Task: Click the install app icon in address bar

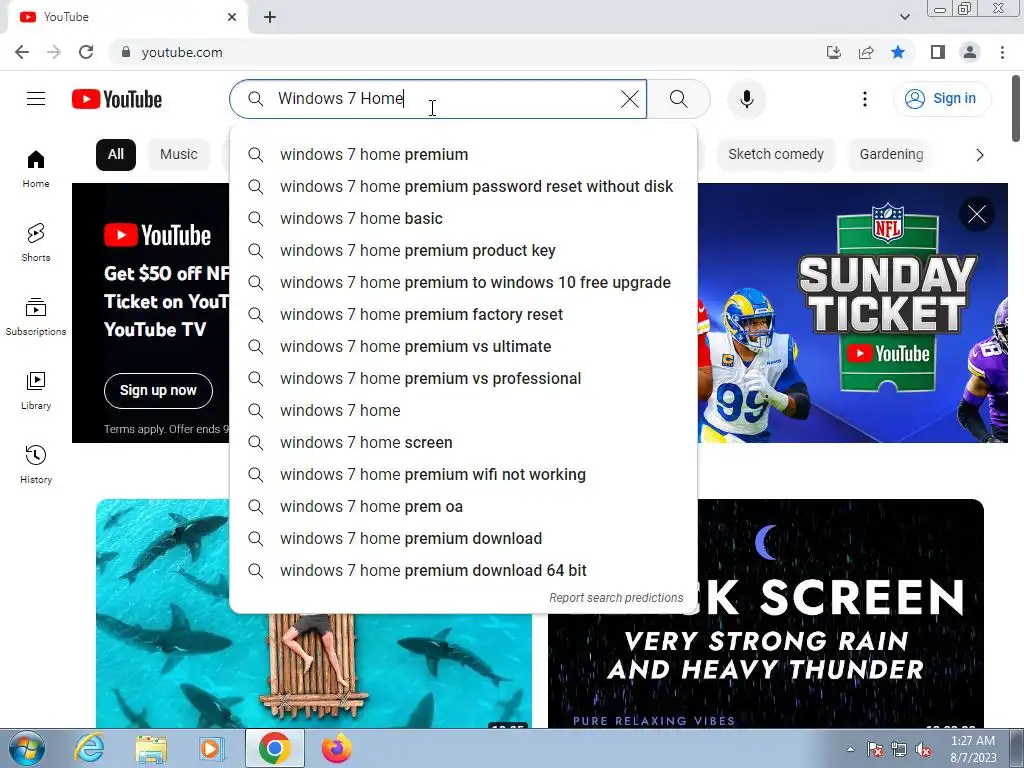Action: [833, 52]
